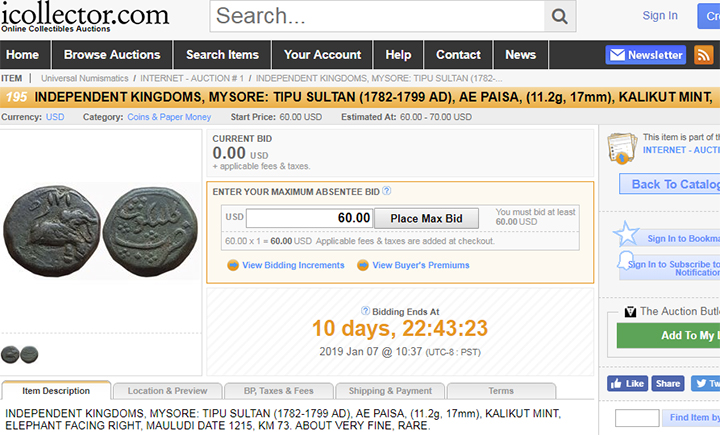720x435 pixels.
Task: Switch to Location & Preview tab
Action: 168,391
